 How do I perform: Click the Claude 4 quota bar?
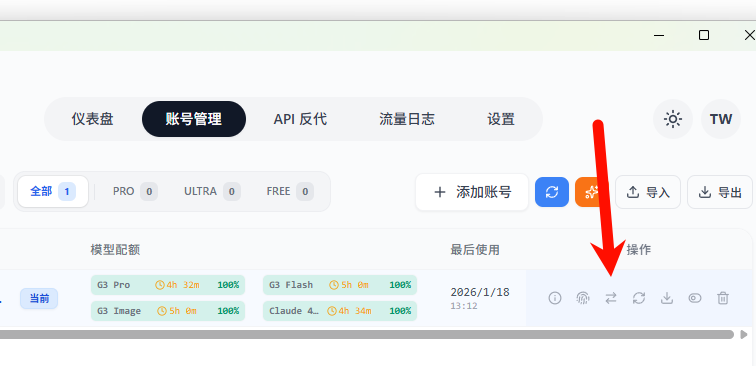340,311
